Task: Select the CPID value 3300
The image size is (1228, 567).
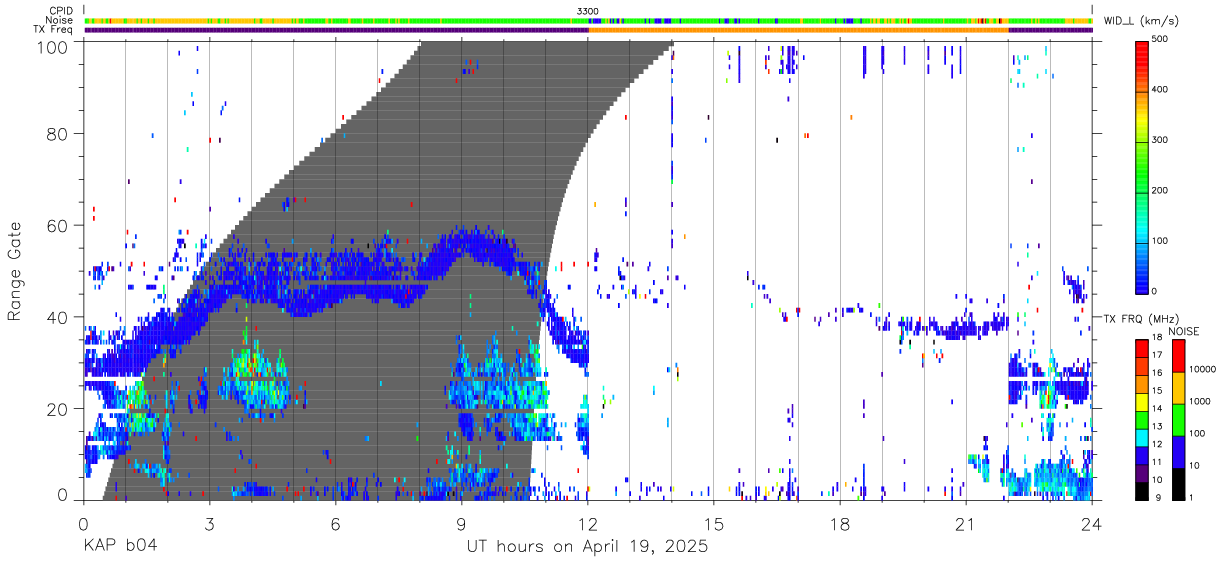Action: (x=588, y=11)
